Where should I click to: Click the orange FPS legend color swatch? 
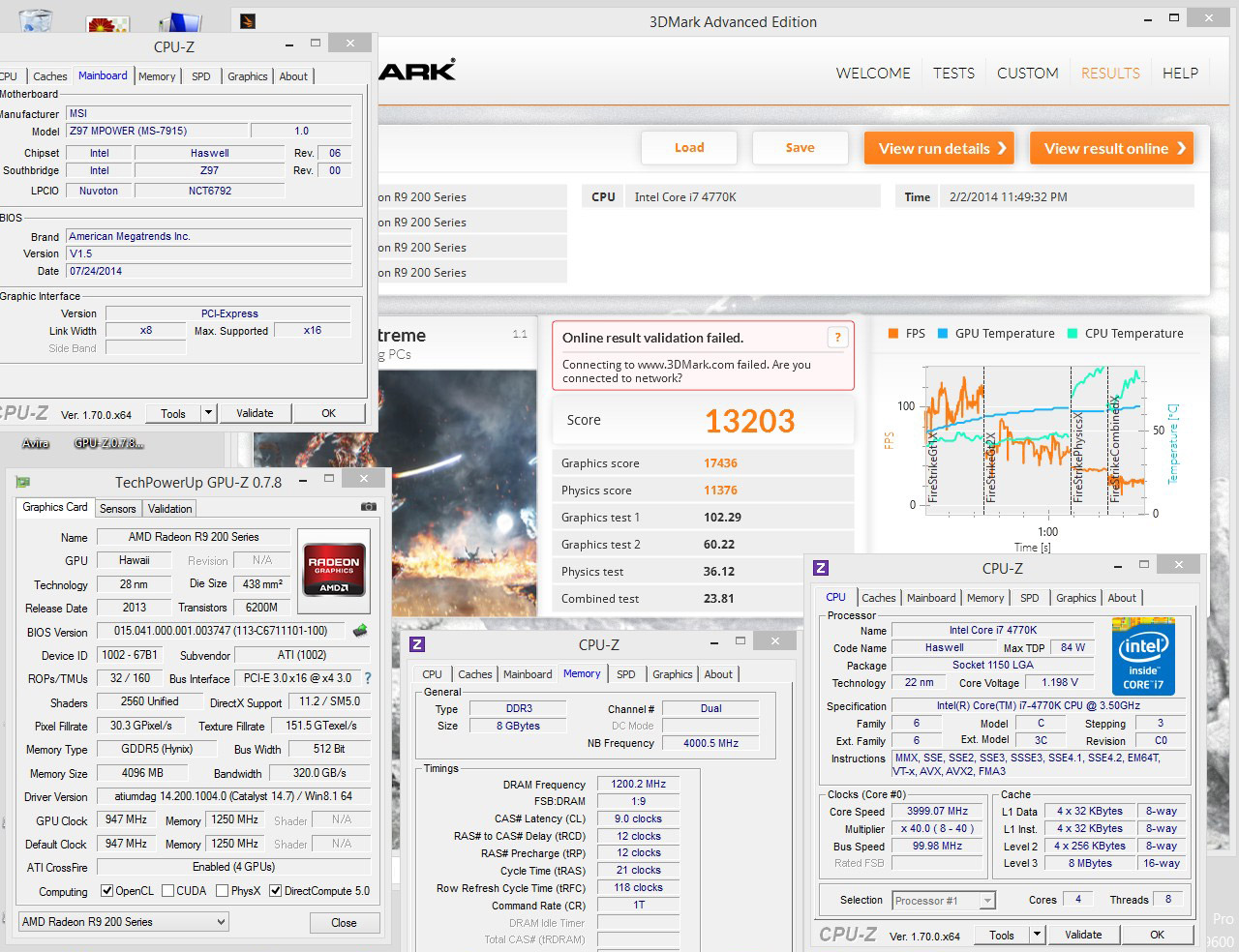(892, 334)
